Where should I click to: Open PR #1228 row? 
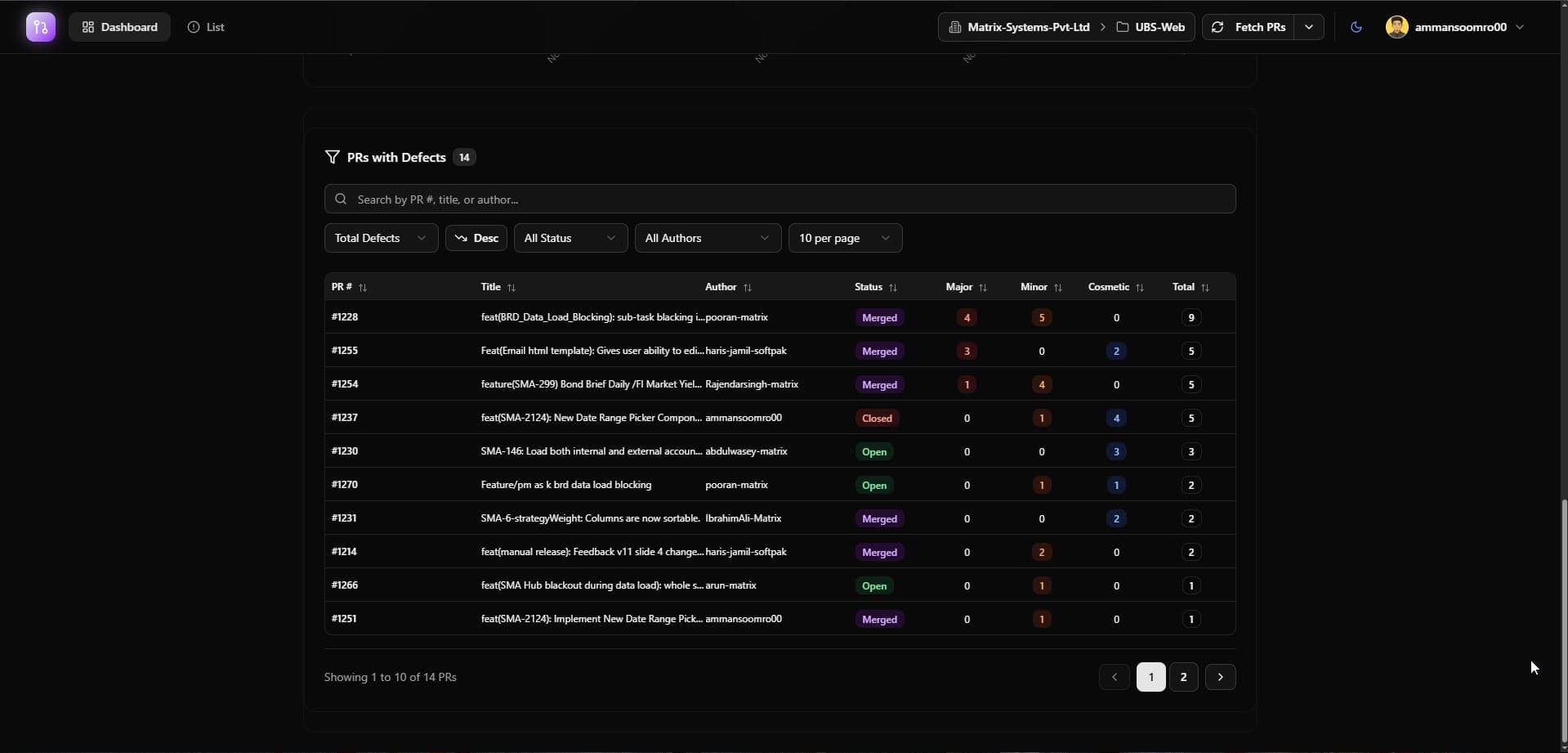pyautogui.click(x=780, y=317)
